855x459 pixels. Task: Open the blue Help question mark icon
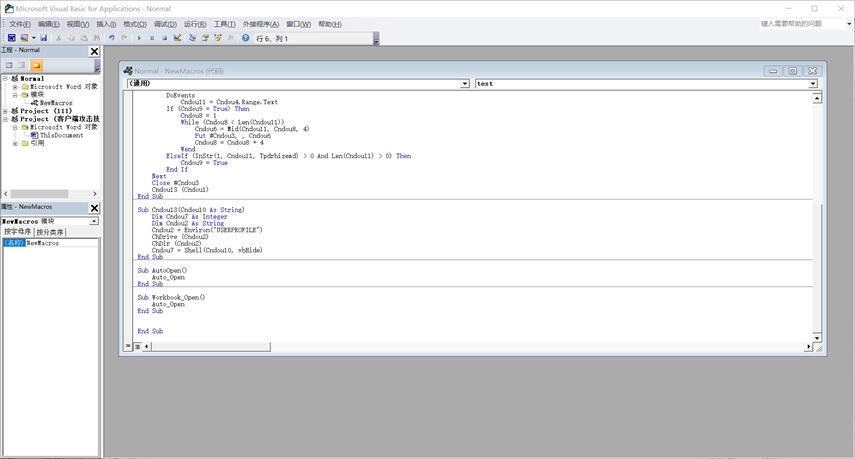245,38
